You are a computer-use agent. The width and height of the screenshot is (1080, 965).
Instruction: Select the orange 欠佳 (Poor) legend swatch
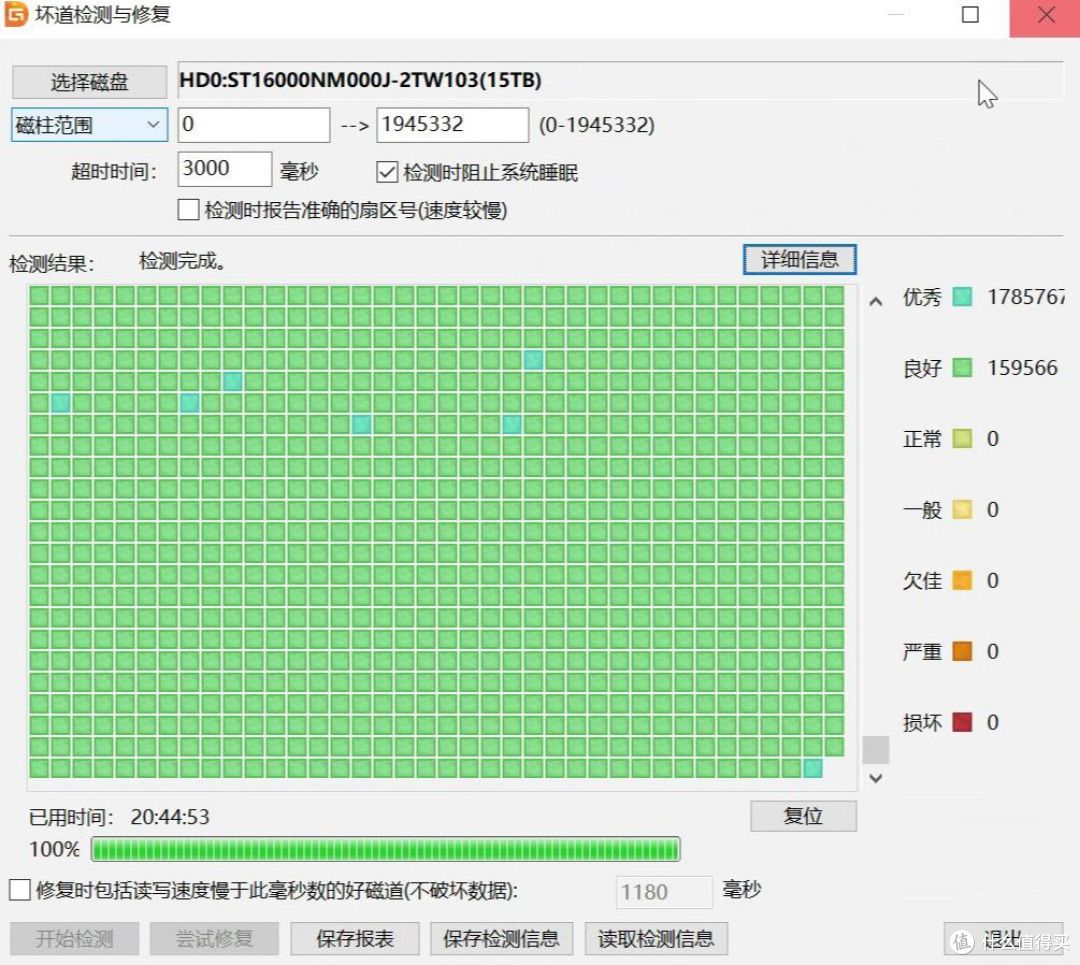click(x=961, y=580)
